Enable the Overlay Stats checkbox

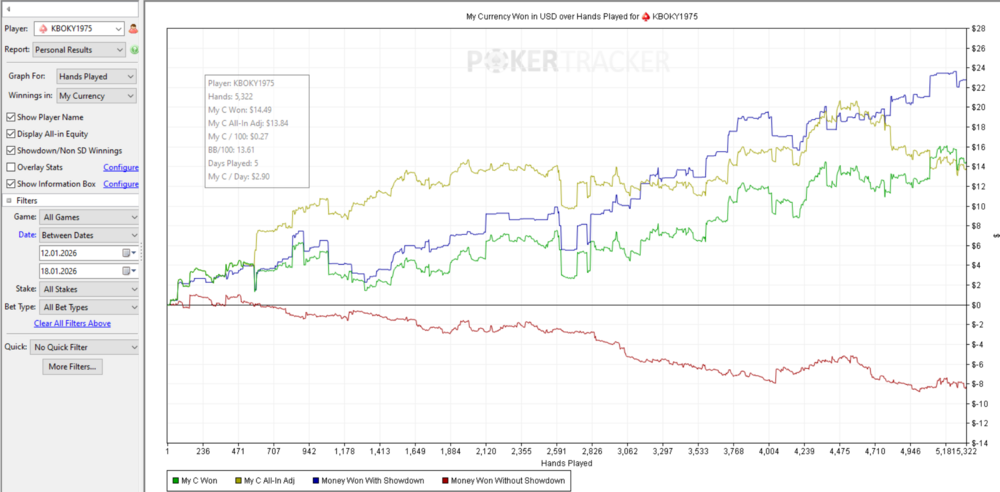pyautogui.click(x=11, y=167)
